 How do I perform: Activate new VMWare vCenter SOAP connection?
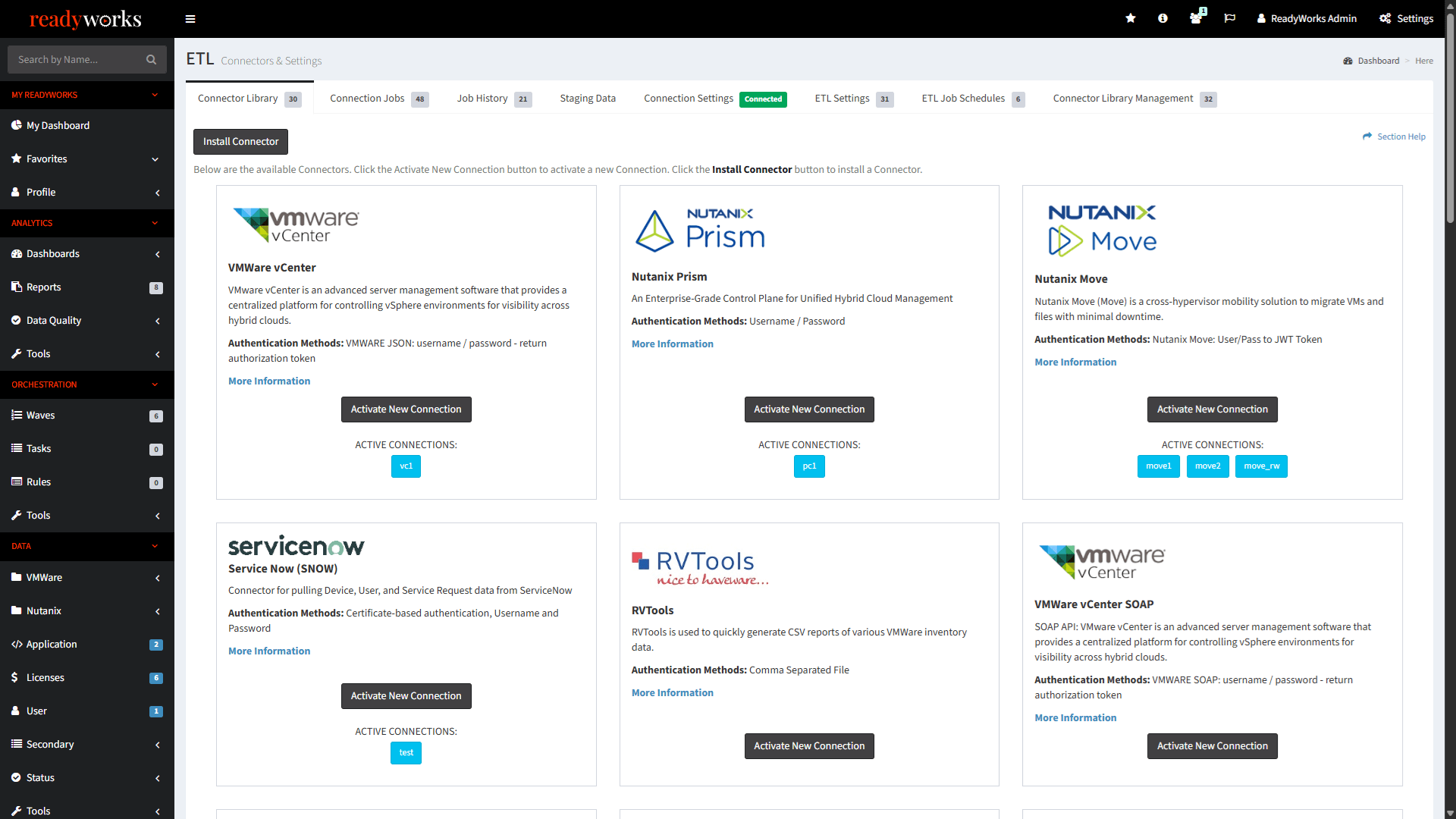(x=1212, y=746)
